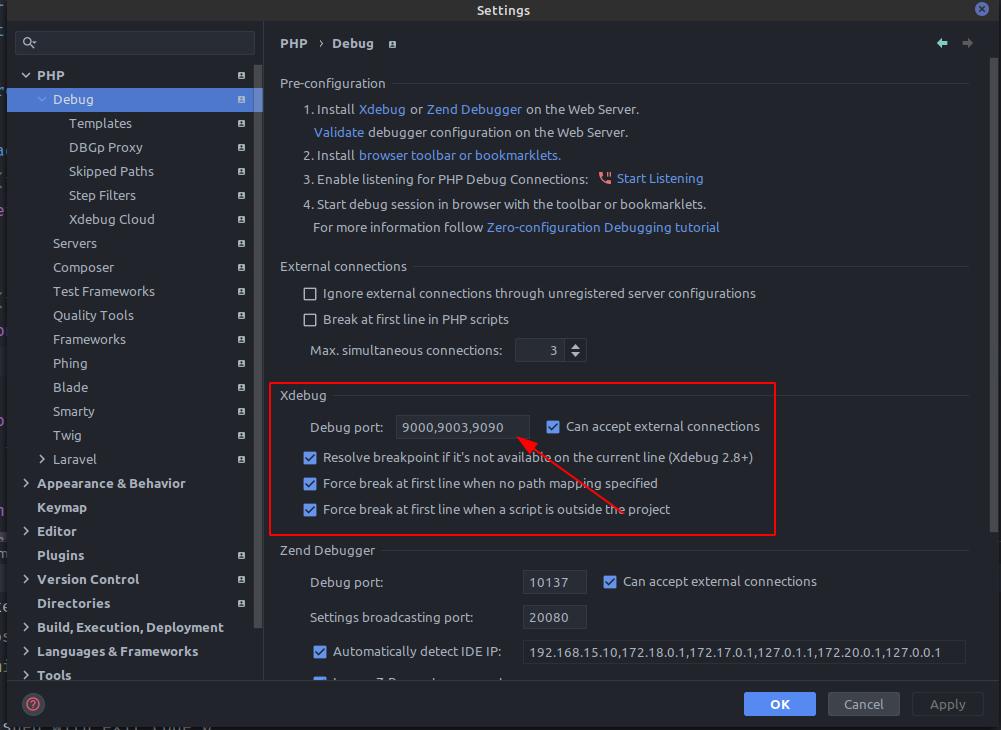Screen dimensions: 1001x730
Task: Click the project-level icon next to Debug breadcrumb
Action: coord(392,44)
